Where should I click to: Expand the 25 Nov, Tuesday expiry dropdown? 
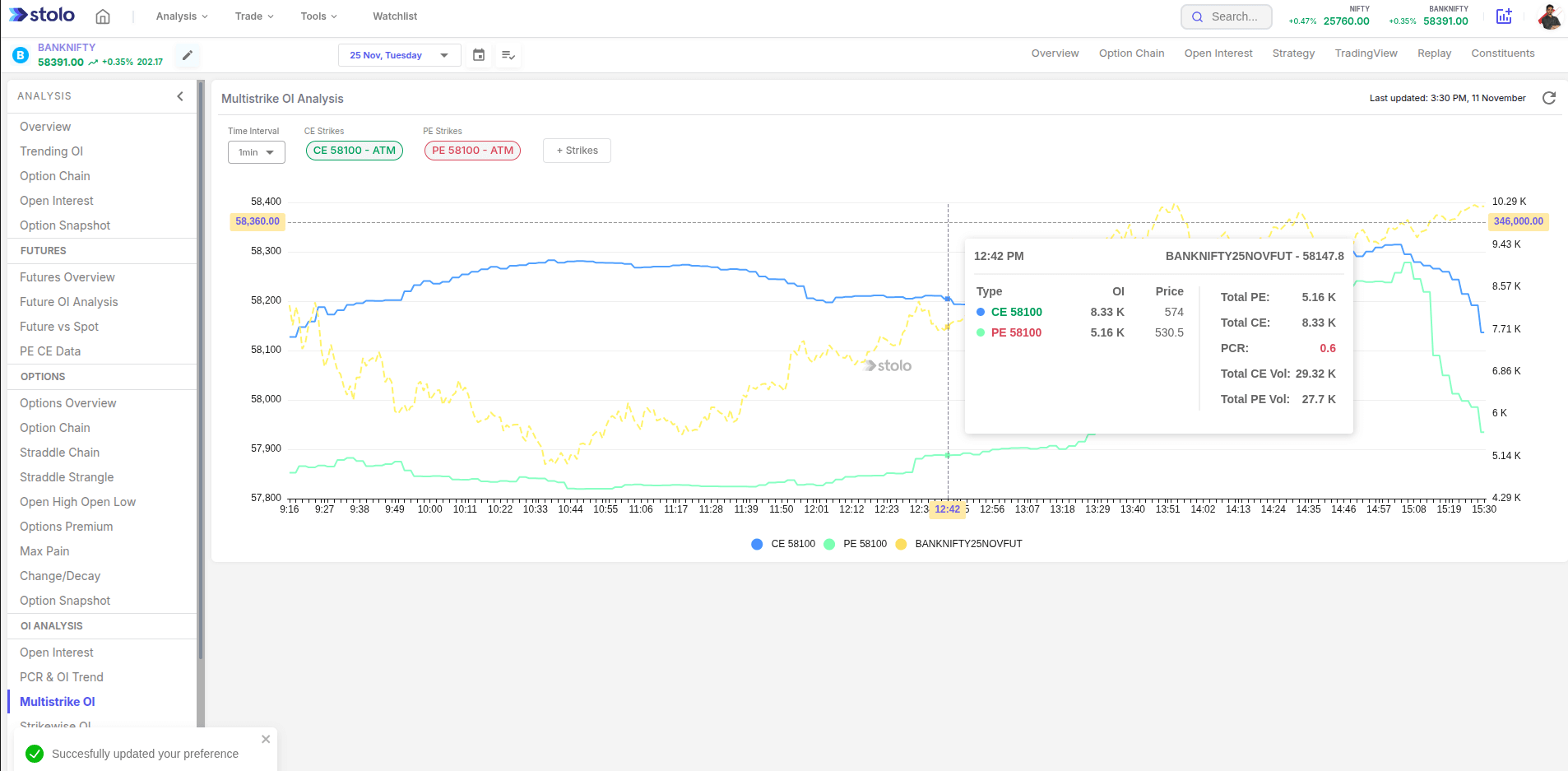pos(399,55)
